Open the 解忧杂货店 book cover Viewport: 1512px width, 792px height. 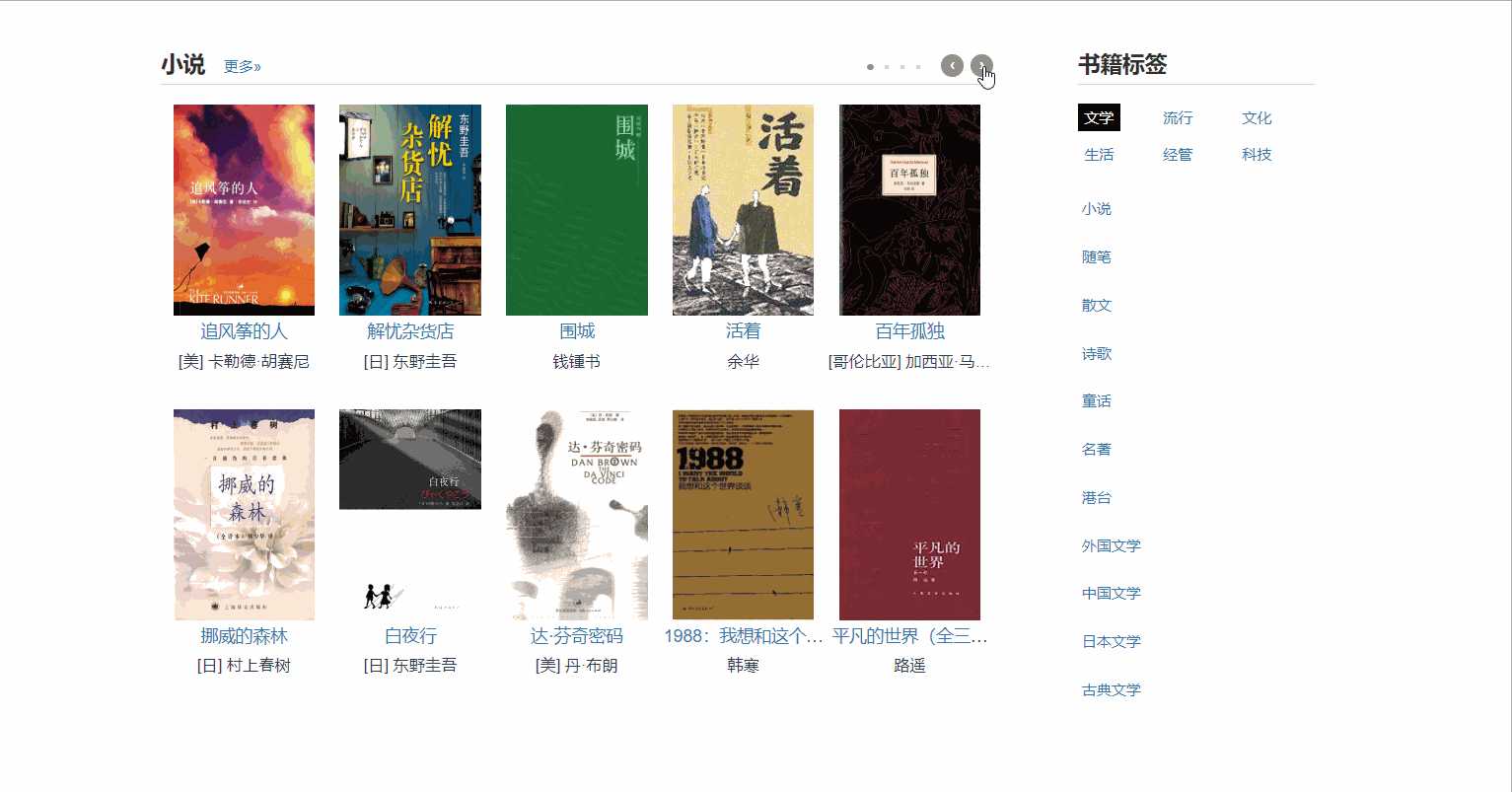tap(410, 210)
